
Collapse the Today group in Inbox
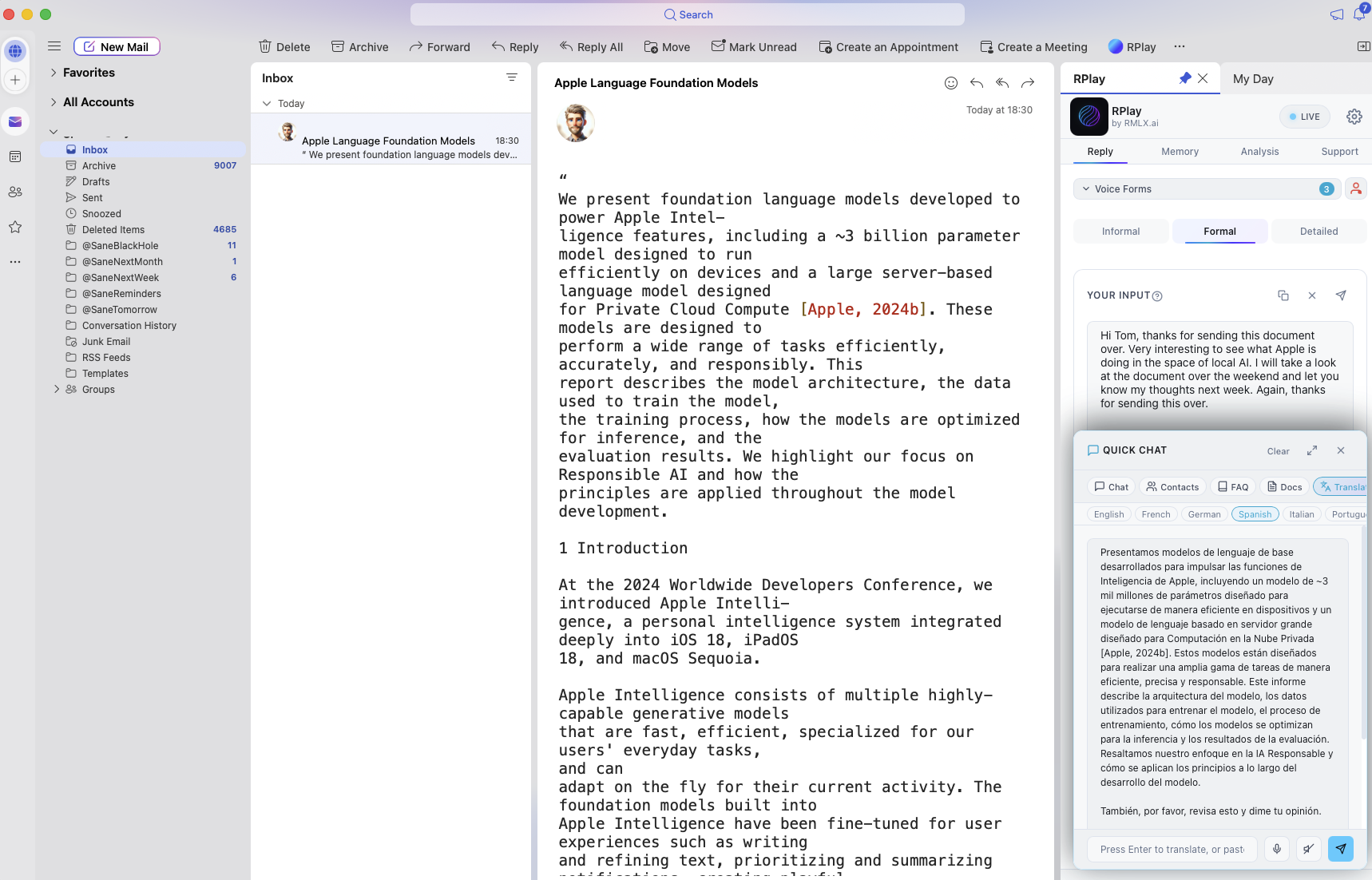267,103
